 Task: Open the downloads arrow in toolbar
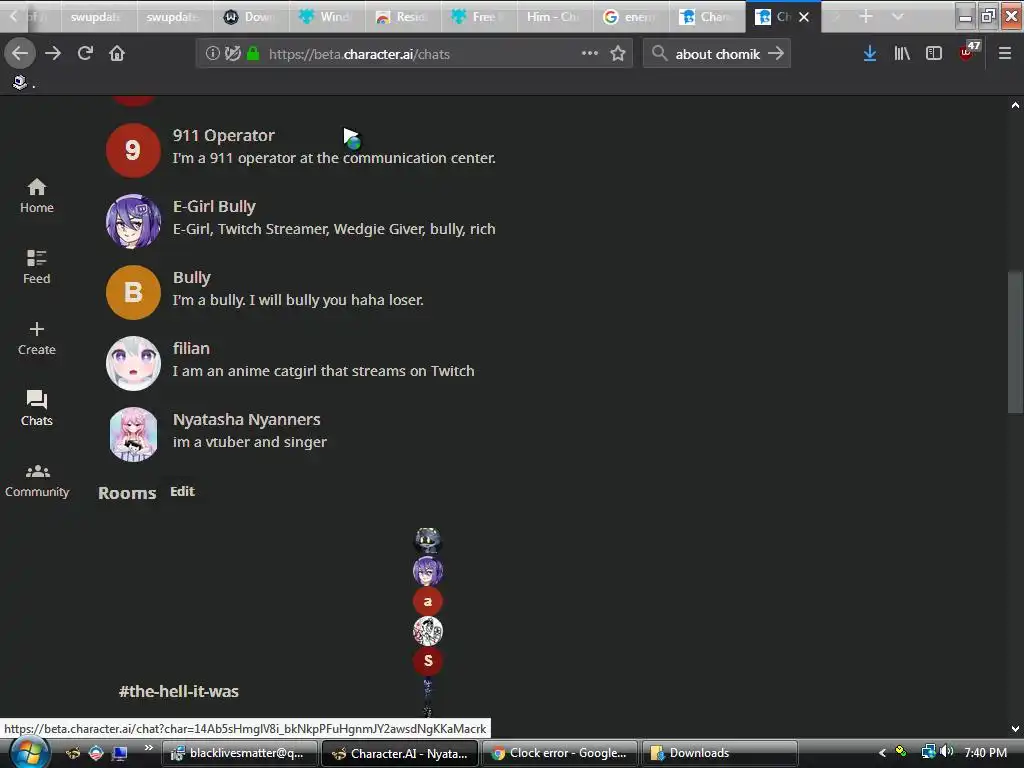[870, 54]
